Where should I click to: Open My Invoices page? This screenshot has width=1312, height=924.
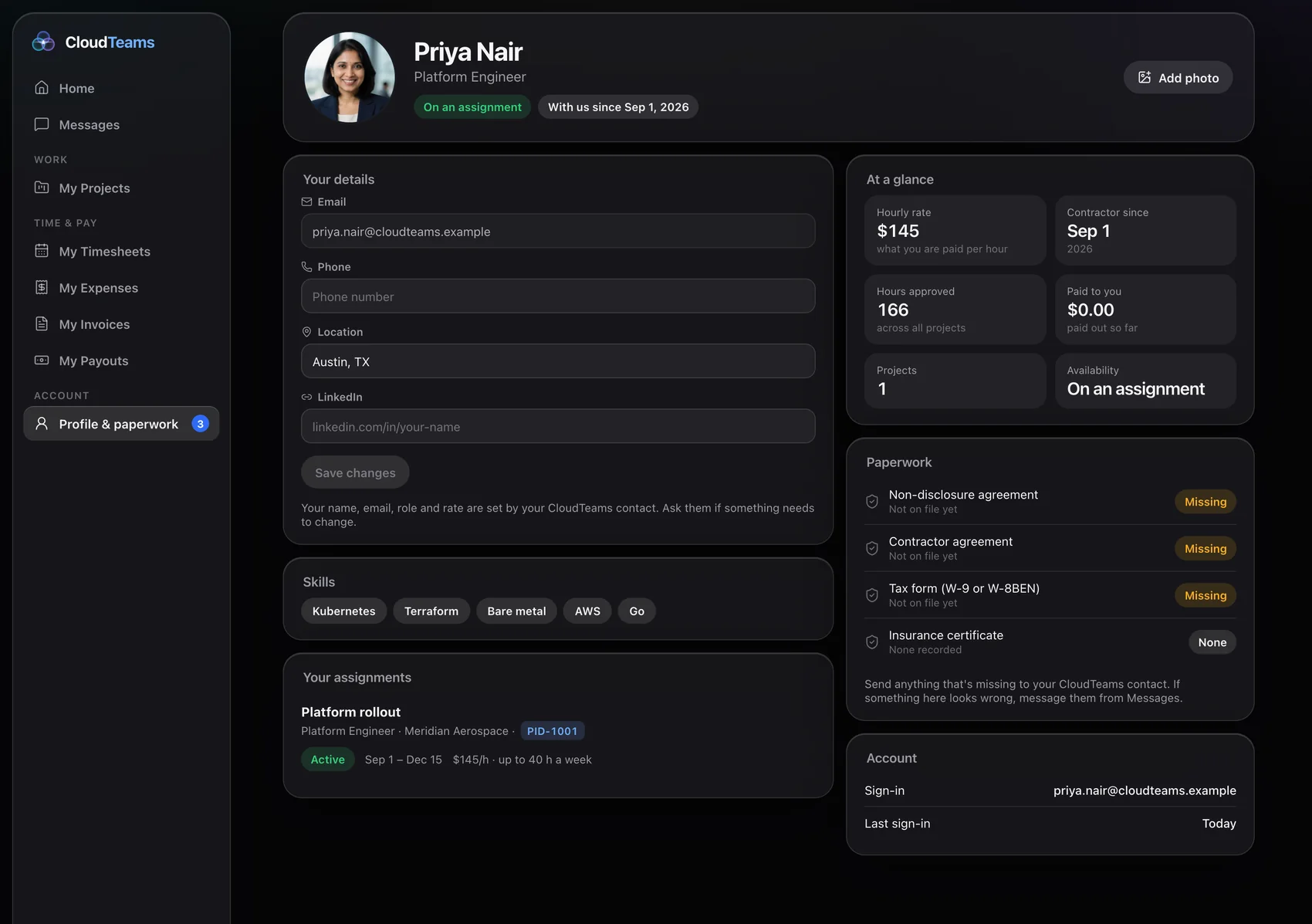[121, 323]
